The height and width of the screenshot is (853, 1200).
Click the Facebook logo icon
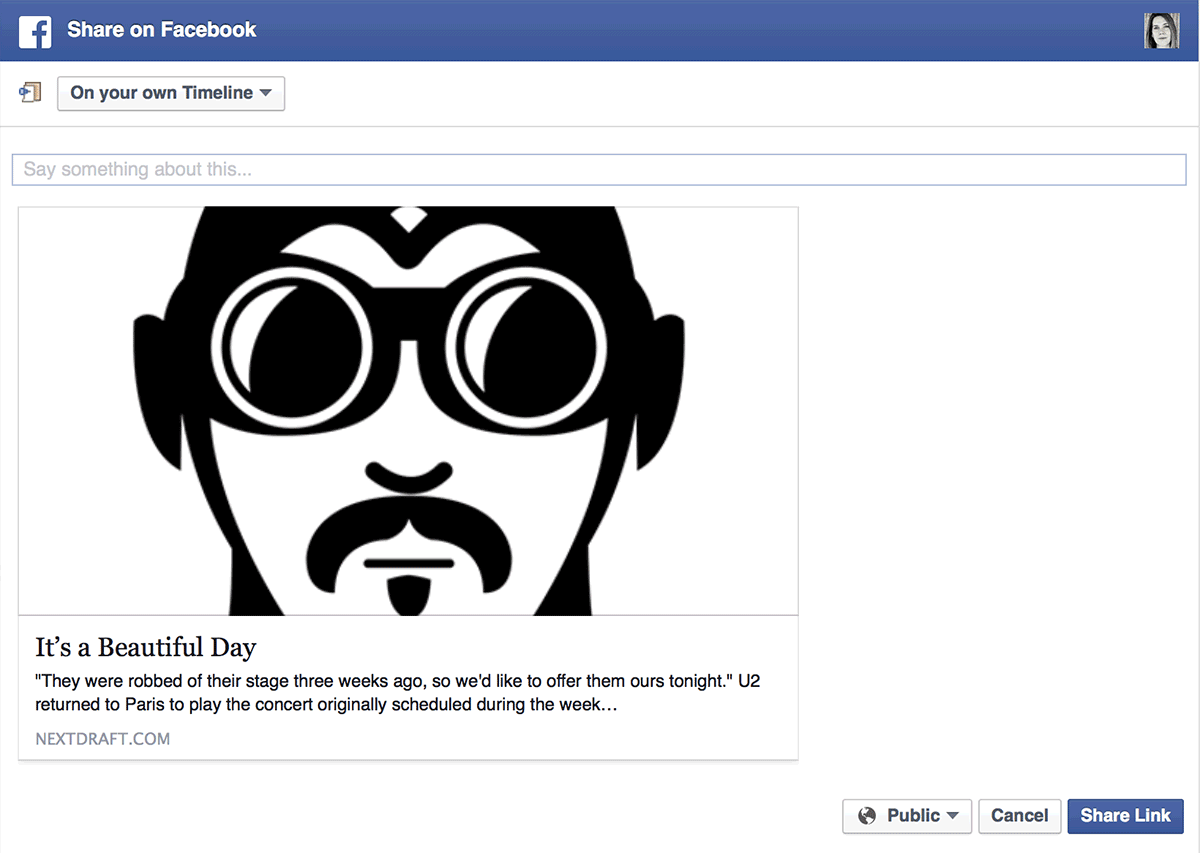(x=35, y=31)
